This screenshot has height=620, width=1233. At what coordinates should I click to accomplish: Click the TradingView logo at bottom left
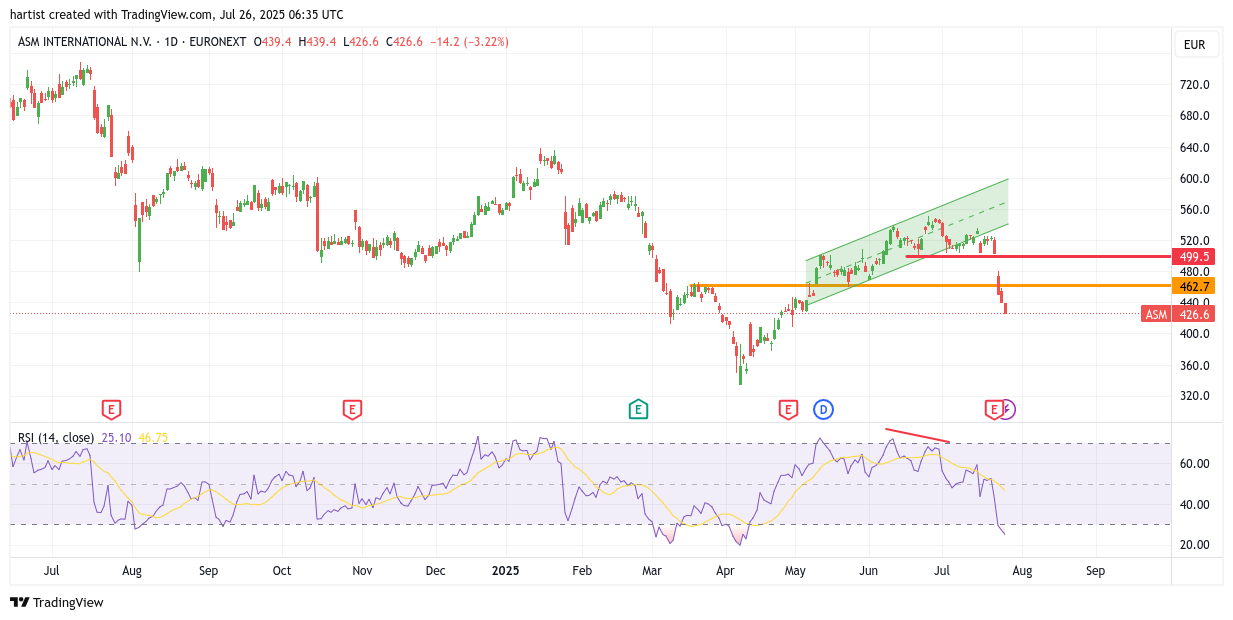coord(57,602)
